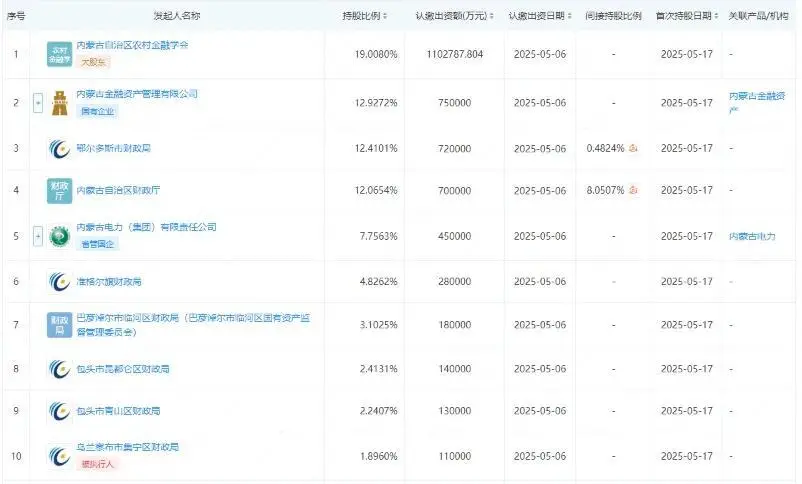
Task: Click the 内蒙古自治区财政厅 logo tile
Action: point(59,191)
